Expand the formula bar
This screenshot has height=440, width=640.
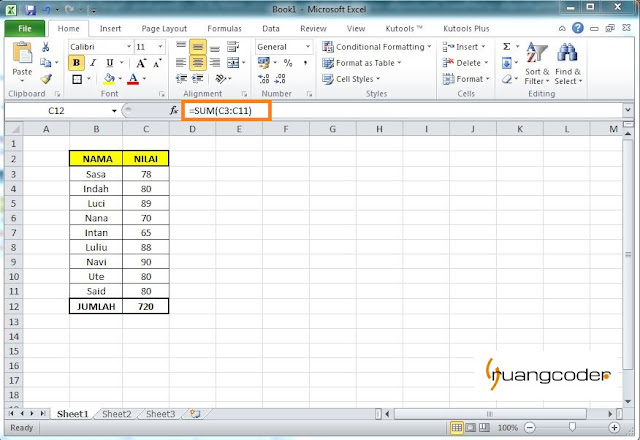pos(627,110)
